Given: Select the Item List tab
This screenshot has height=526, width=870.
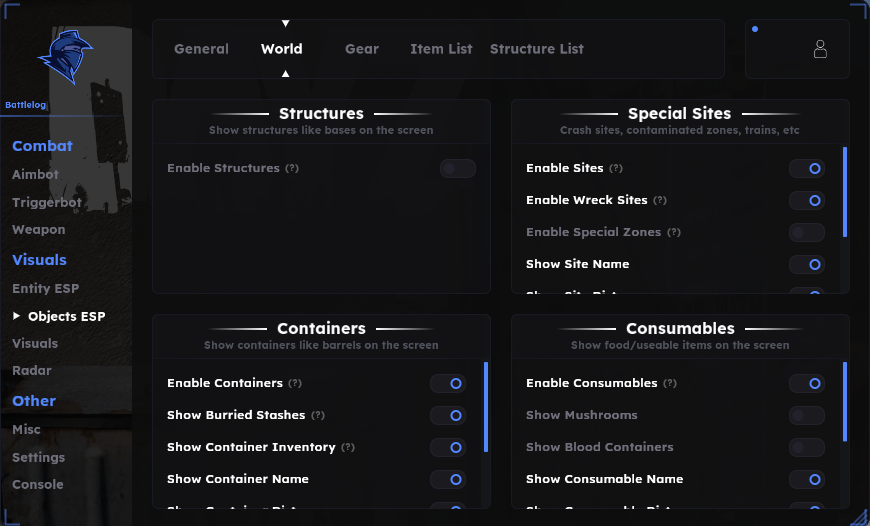Looking at the screenshot, I should coord(441,49).
